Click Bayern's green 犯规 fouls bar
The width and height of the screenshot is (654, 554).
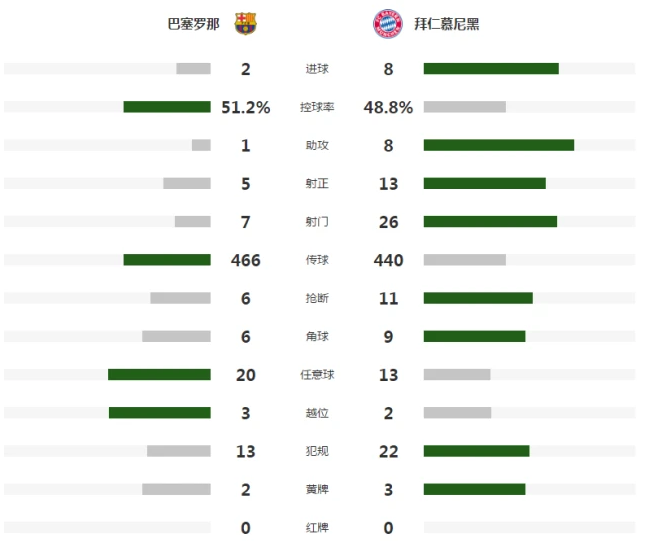pyautogui.click(x=477, y=451)
